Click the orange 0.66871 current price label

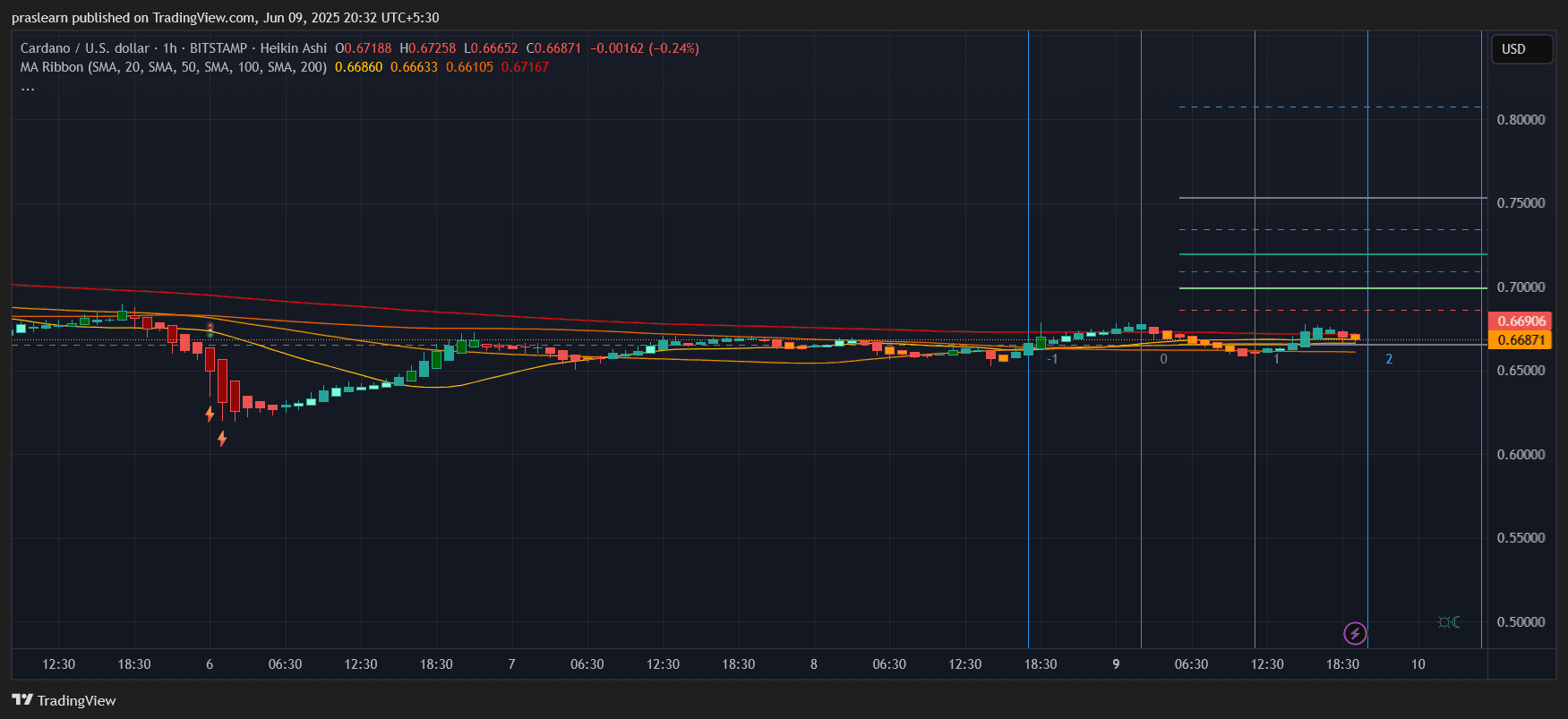click(1521, 339)
